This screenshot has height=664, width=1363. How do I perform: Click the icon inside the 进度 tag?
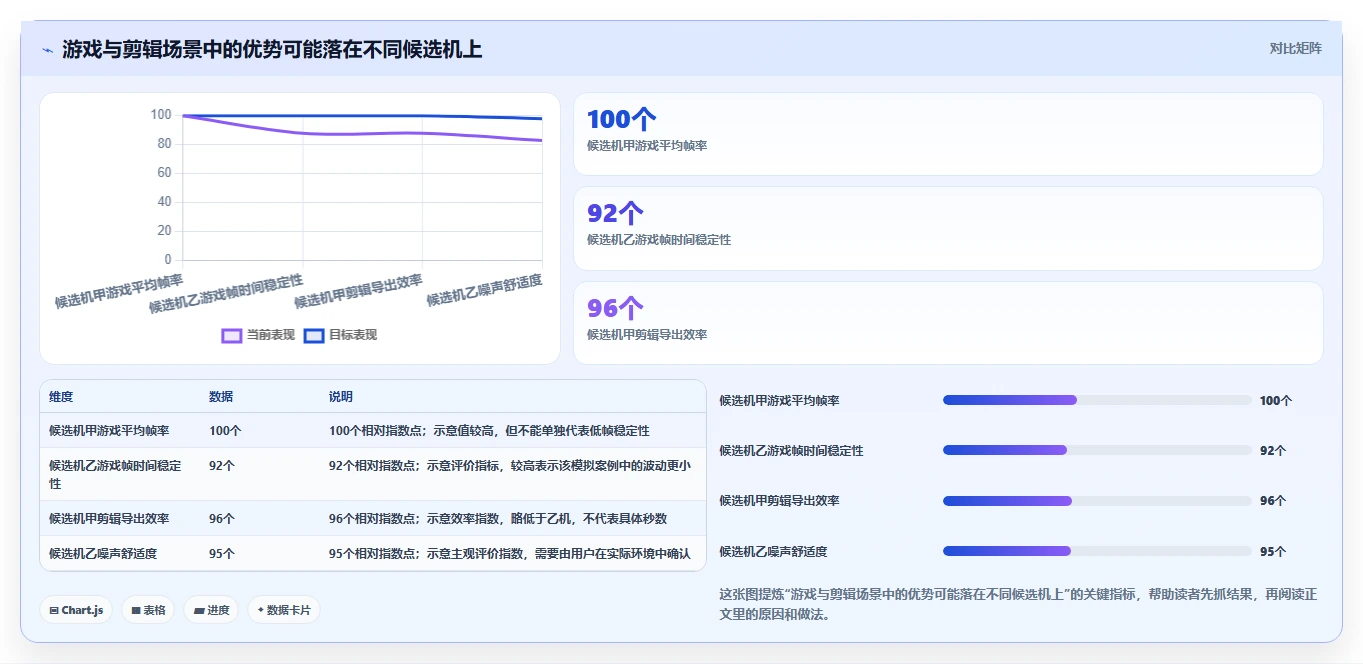199,610
